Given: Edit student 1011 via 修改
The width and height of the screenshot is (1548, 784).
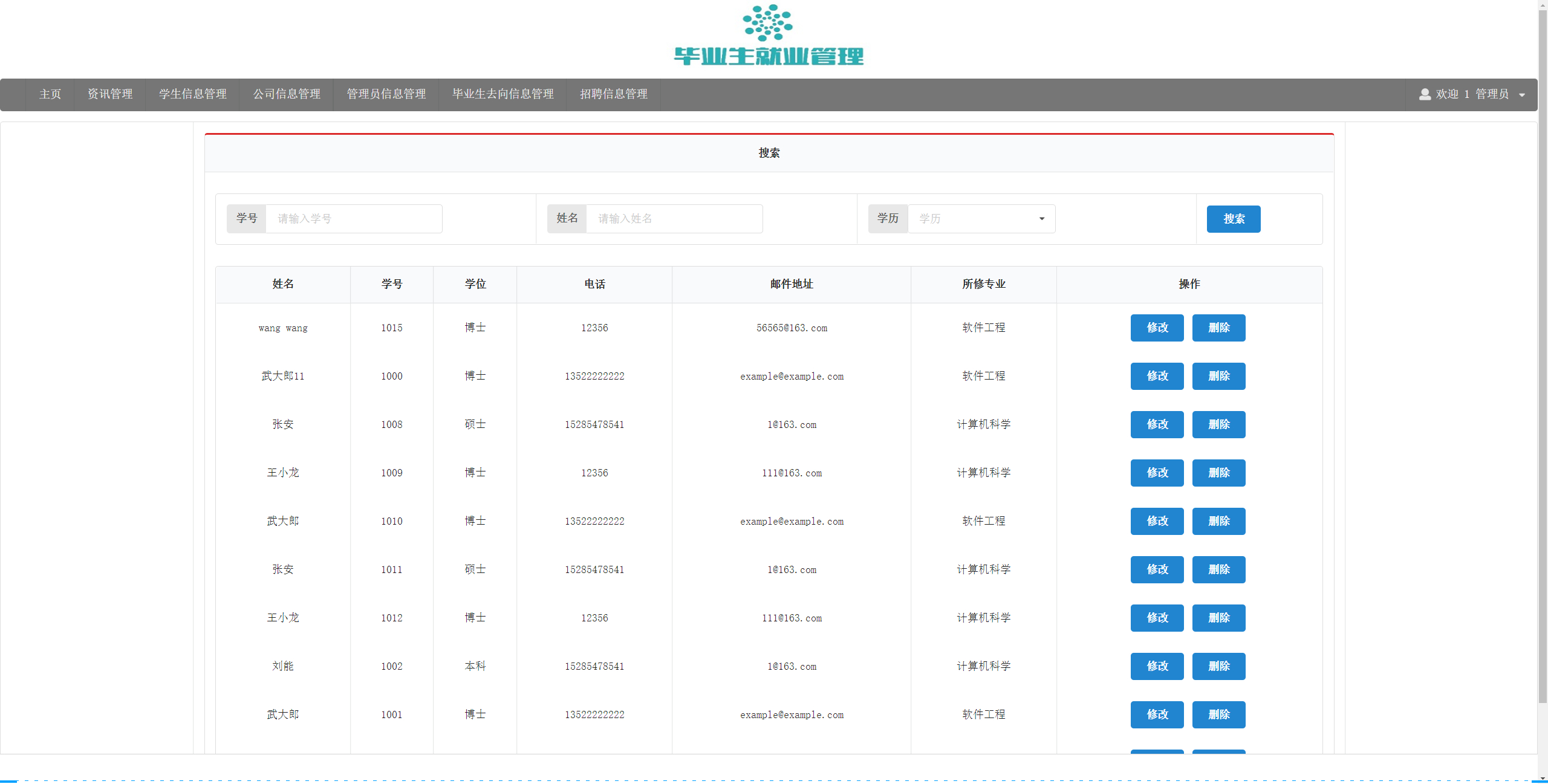Looking at the screenshot, I should [1157, 569].
